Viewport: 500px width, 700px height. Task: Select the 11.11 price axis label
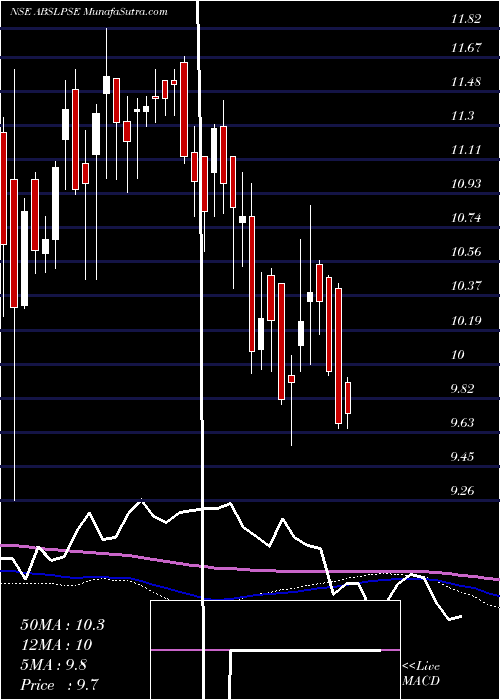(x=466, y=150)
